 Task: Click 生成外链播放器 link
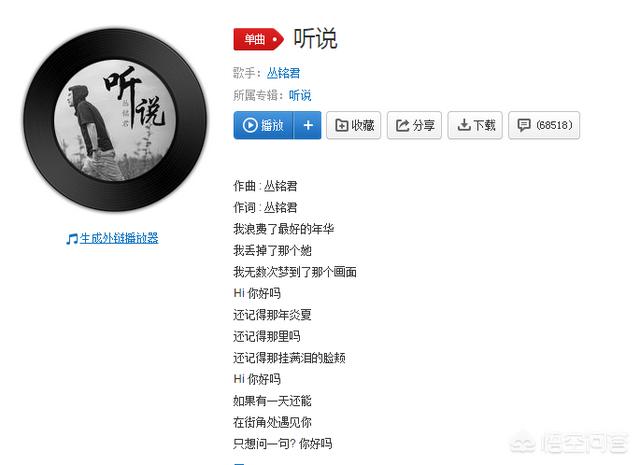tap(119, 238)
